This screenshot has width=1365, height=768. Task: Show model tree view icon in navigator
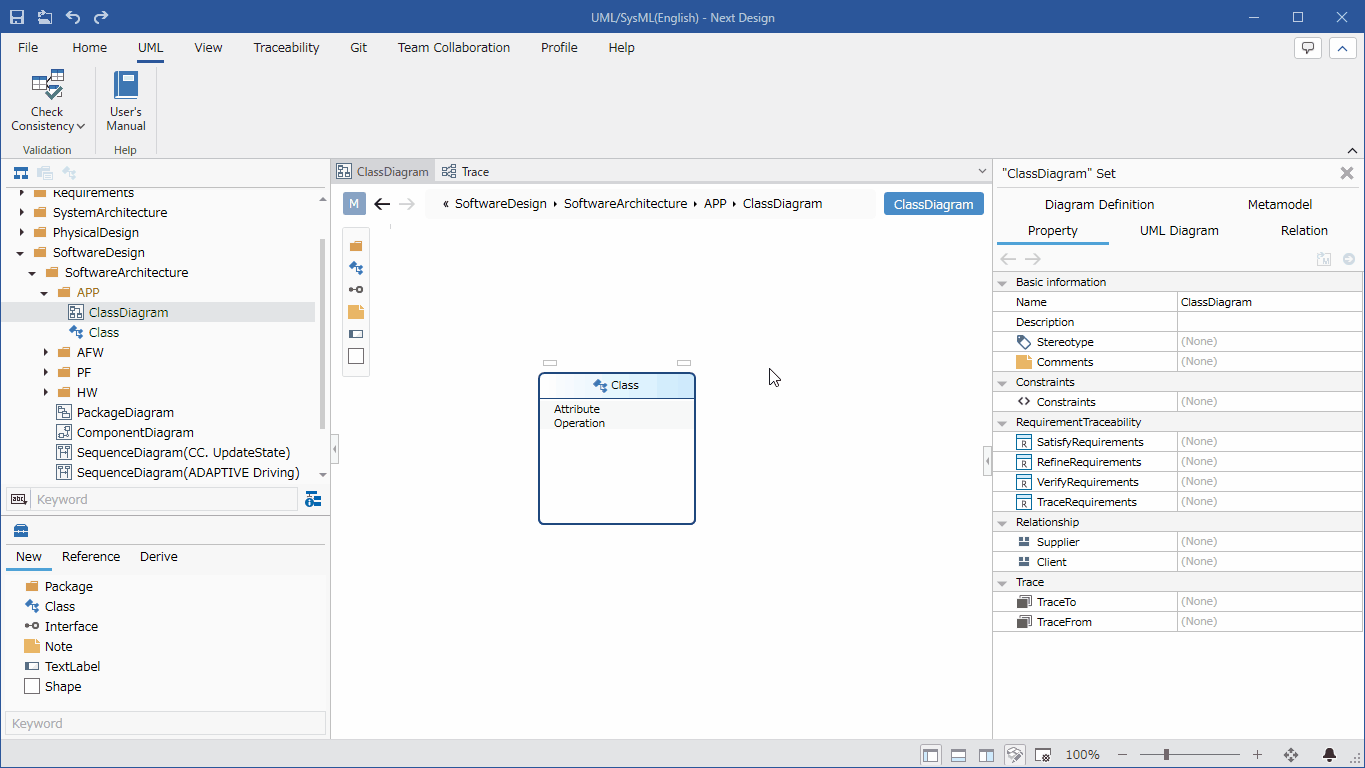point(20,173)
